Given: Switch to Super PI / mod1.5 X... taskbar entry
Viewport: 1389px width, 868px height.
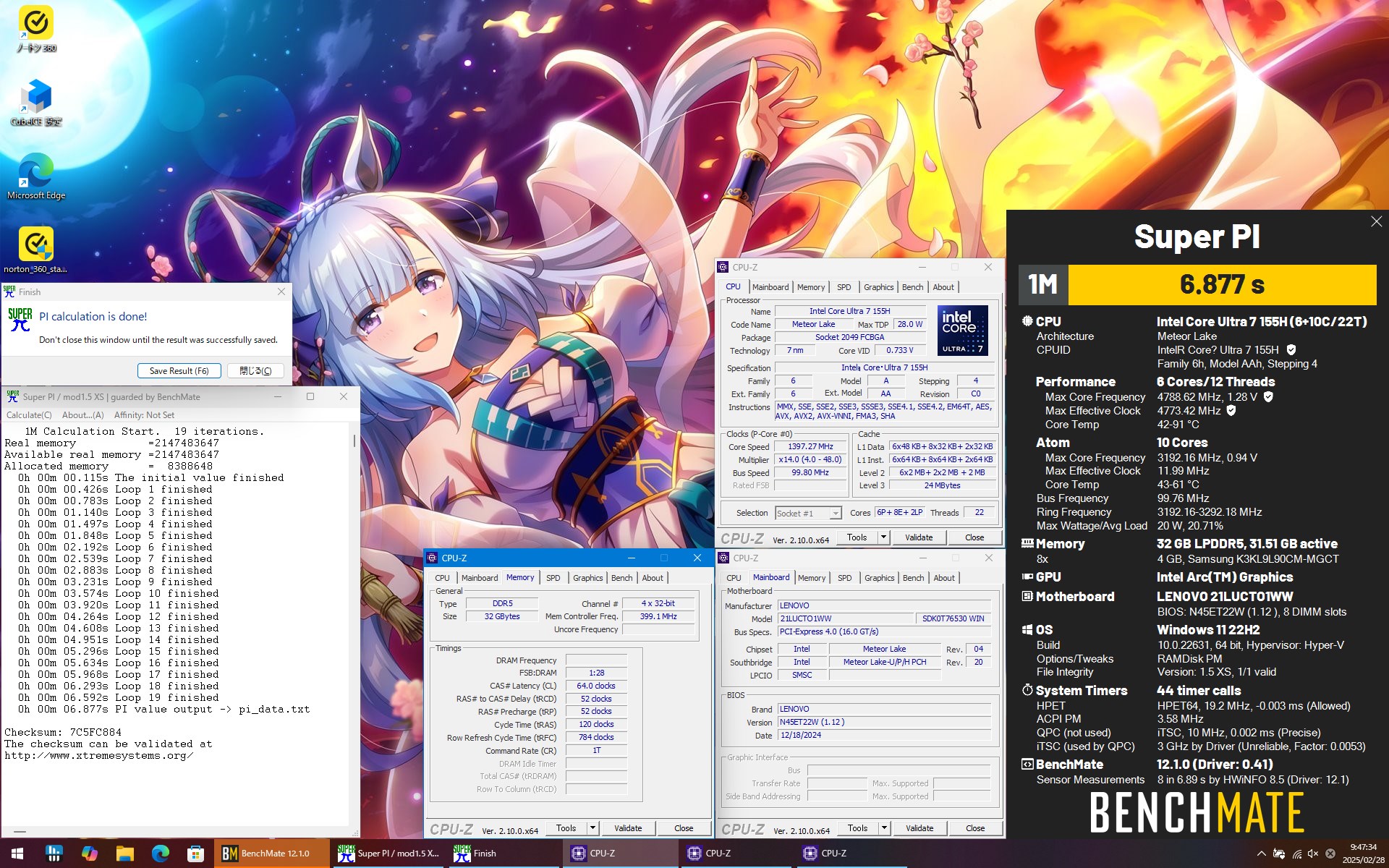Looking at the screenshot, I should click(388, 854).
